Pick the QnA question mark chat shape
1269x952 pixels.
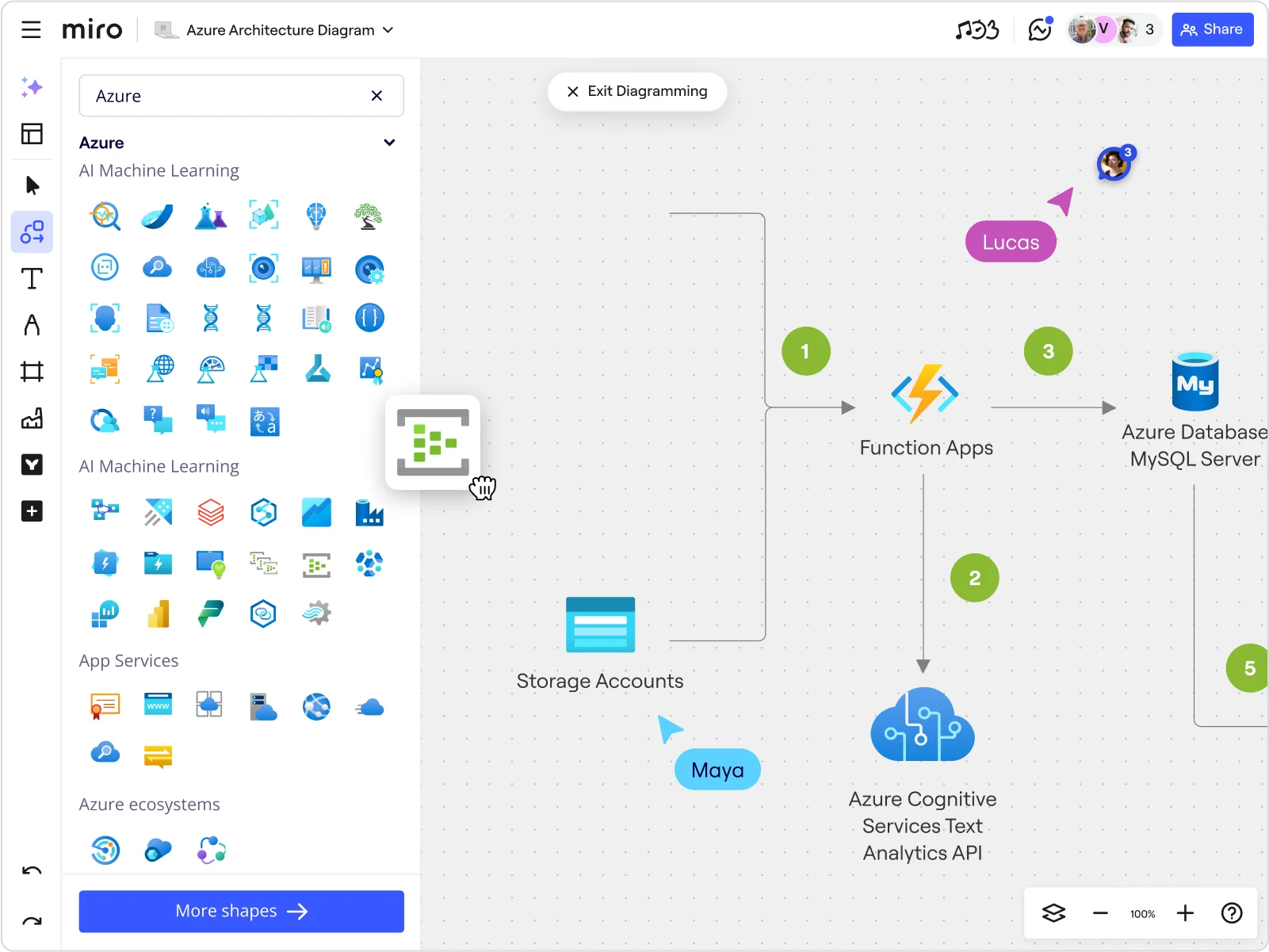[159, 420]
